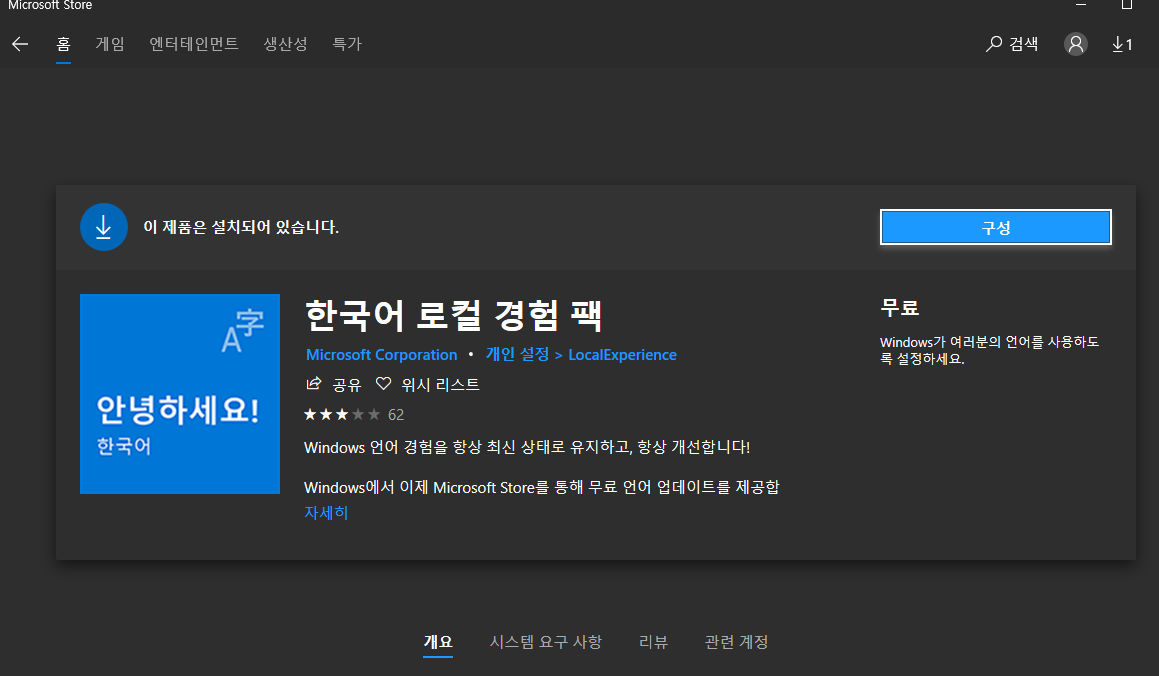This screenshot has width=1159, height=676.
Task: Switch to the 홈 tab
Action: coord(63,44)
